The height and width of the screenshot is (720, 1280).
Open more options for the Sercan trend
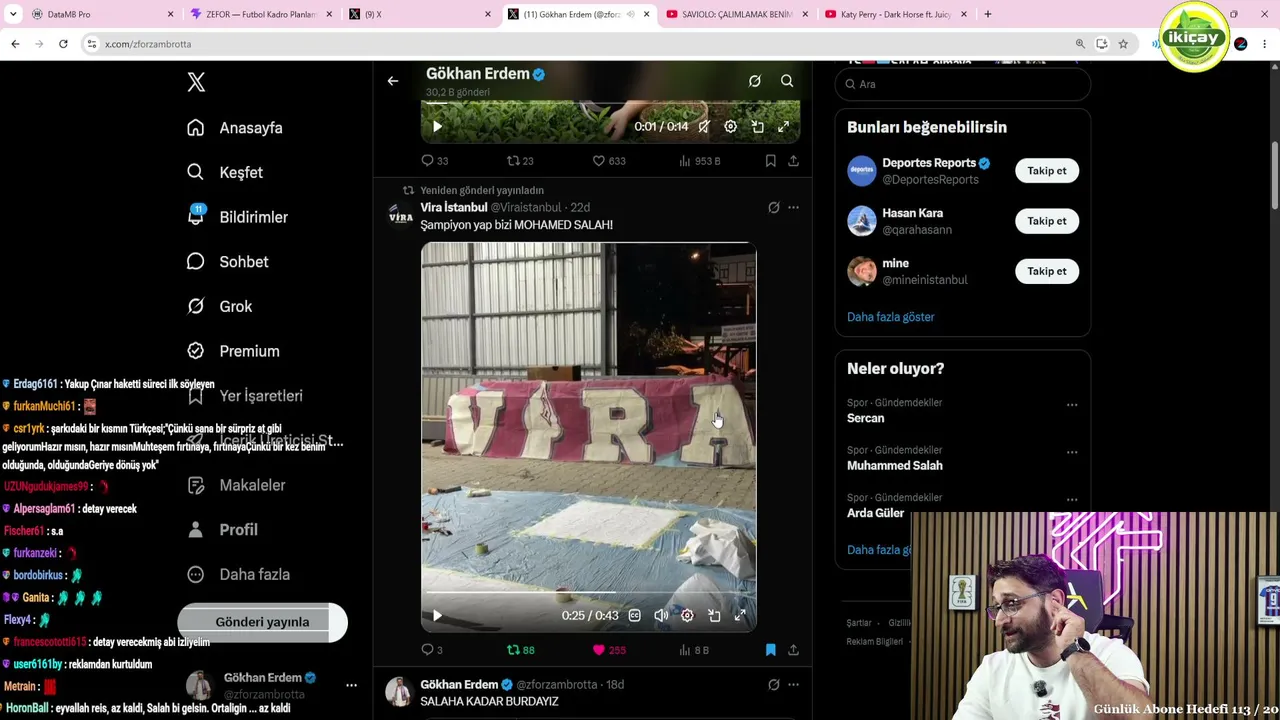pyautogui.click(x=1072, y=405)
